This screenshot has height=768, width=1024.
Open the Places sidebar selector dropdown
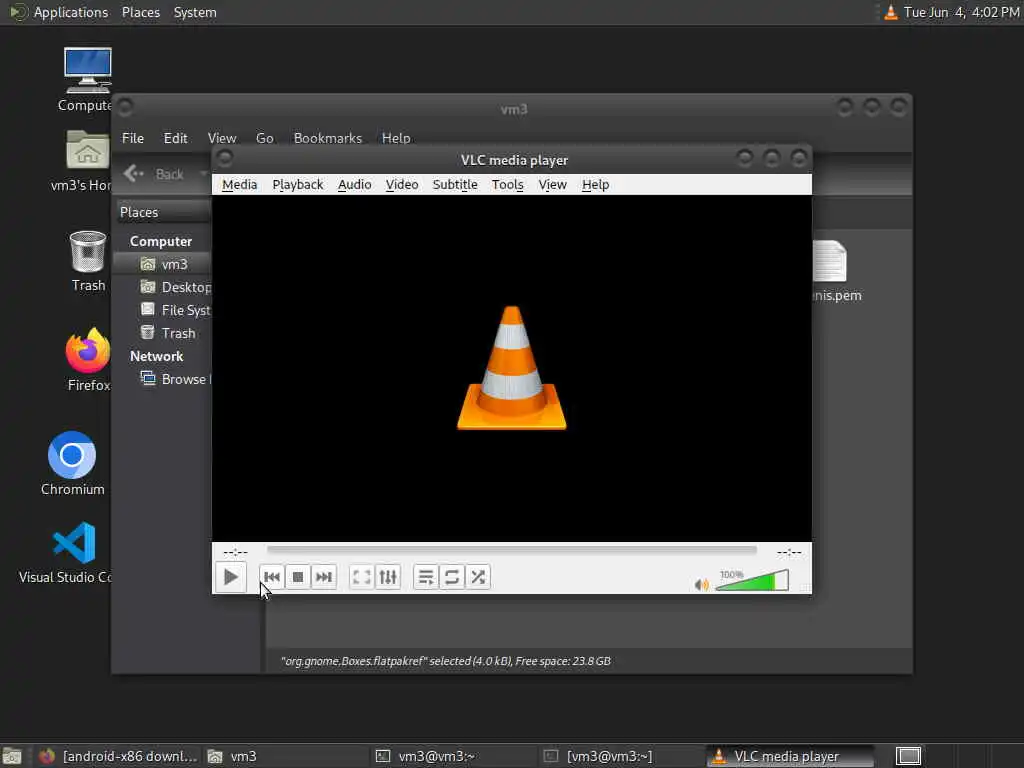pyautogui.click(x=164, y=212)
